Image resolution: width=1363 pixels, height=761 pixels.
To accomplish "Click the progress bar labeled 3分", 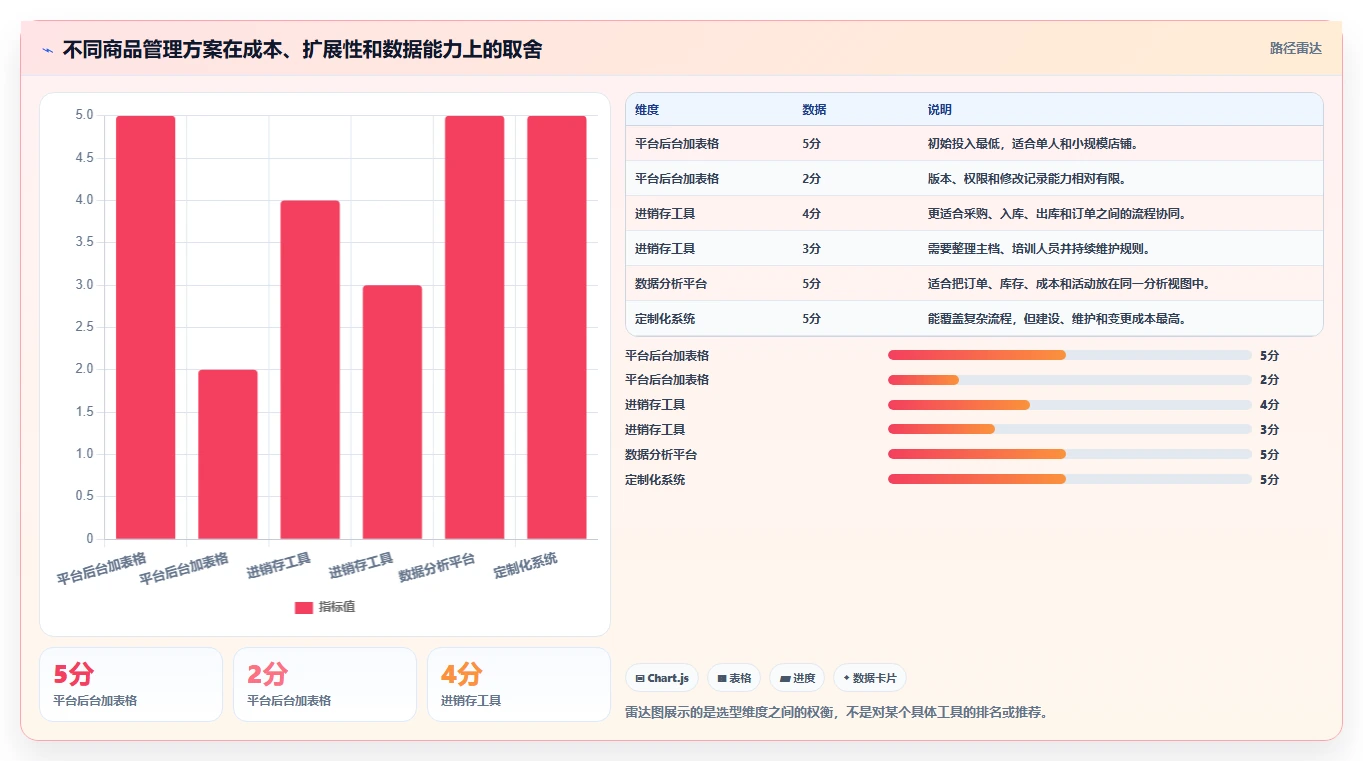I will 1070,429.
